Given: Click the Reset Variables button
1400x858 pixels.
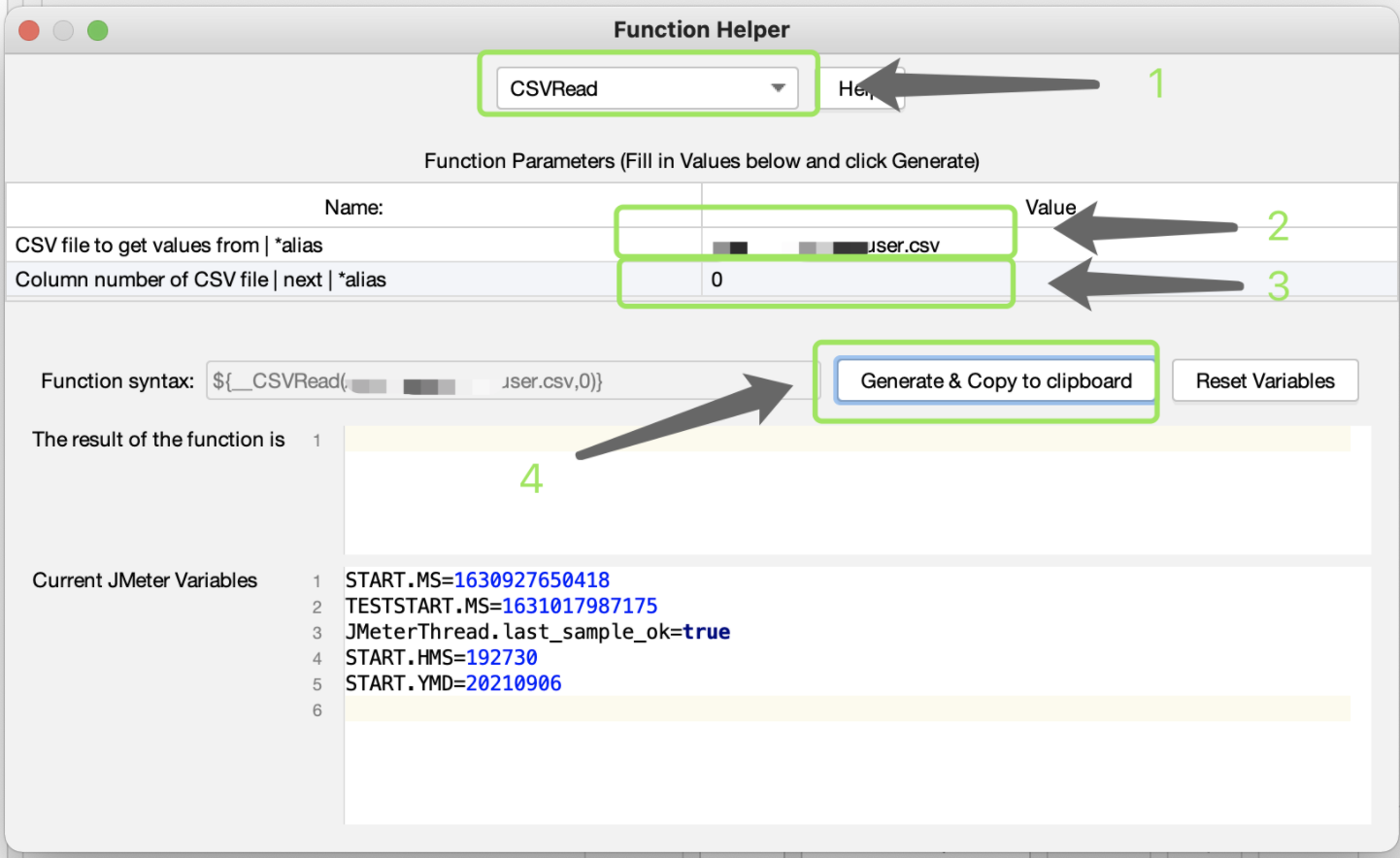Looking at the screenshot, I should [x=1265, y=381].
